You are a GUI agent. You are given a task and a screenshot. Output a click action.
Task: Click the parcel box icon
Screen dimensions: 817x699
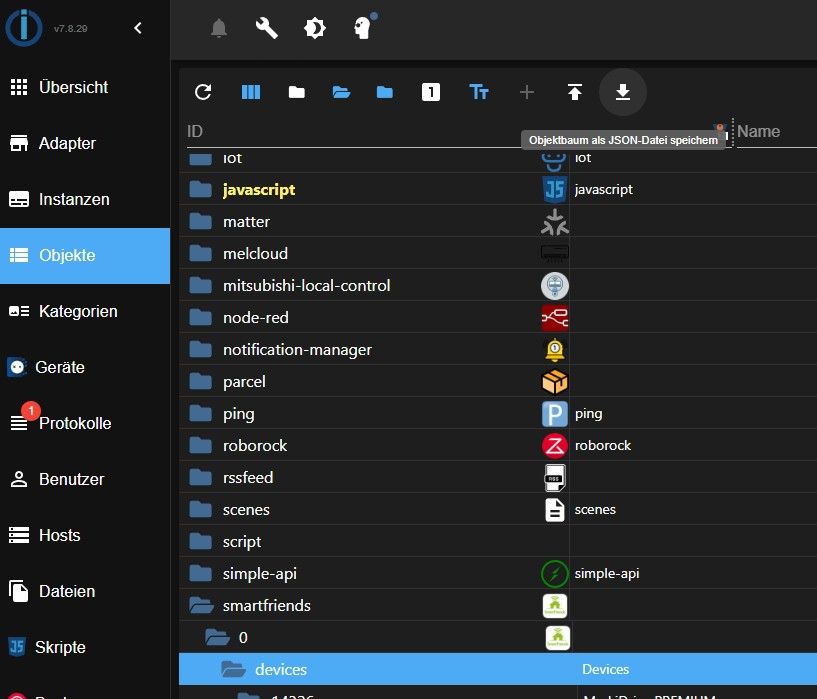(x=554, y=382)
